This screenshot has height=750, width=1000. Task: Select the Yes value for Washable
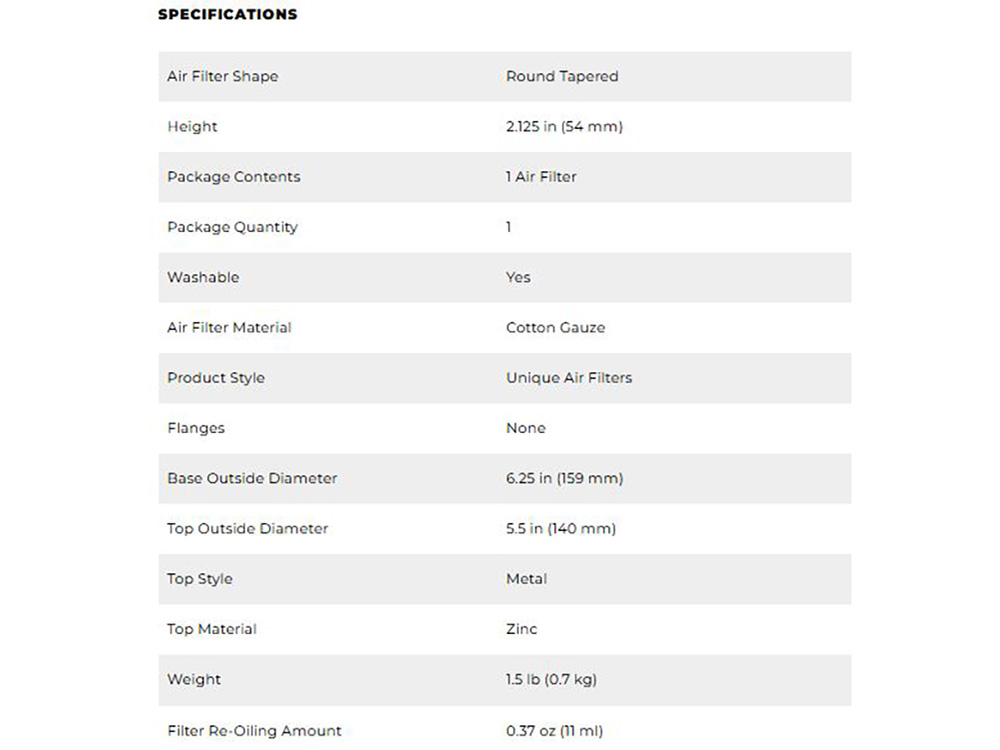click(x=518, y=277)
